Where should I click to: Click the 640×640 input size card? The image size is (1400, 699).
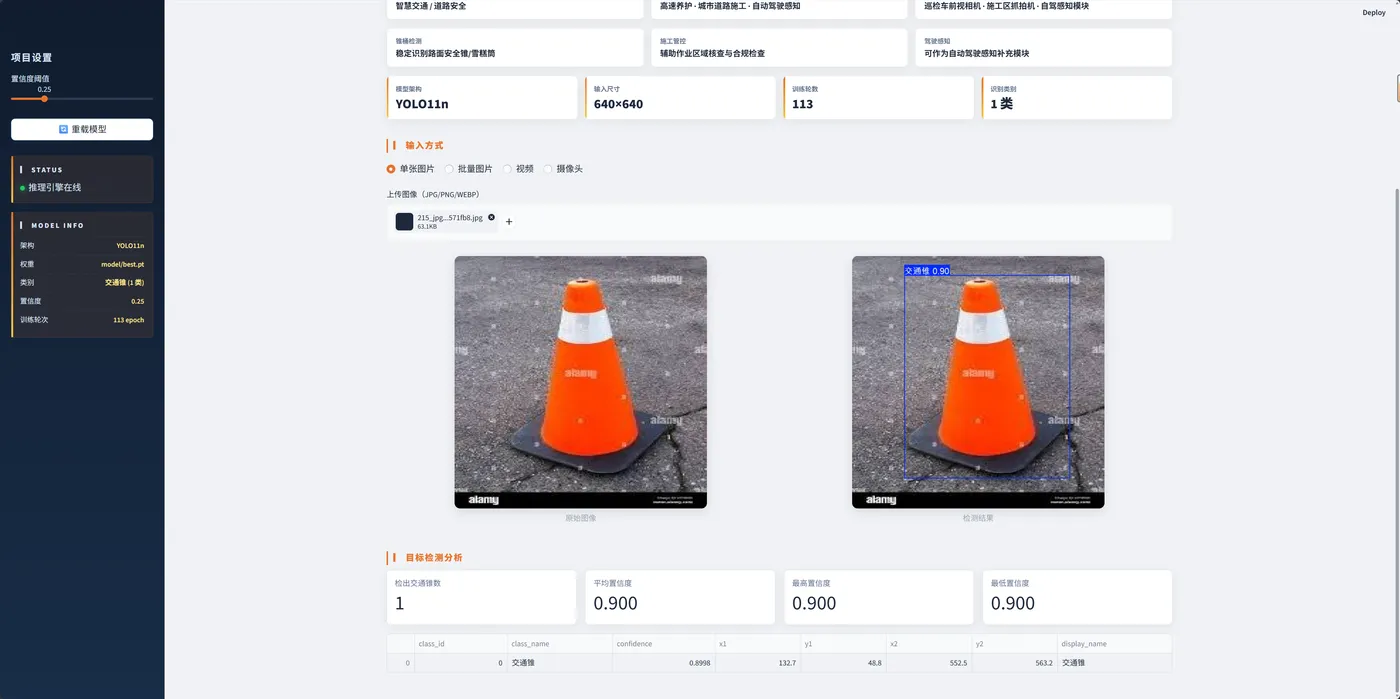coord(680,98)
